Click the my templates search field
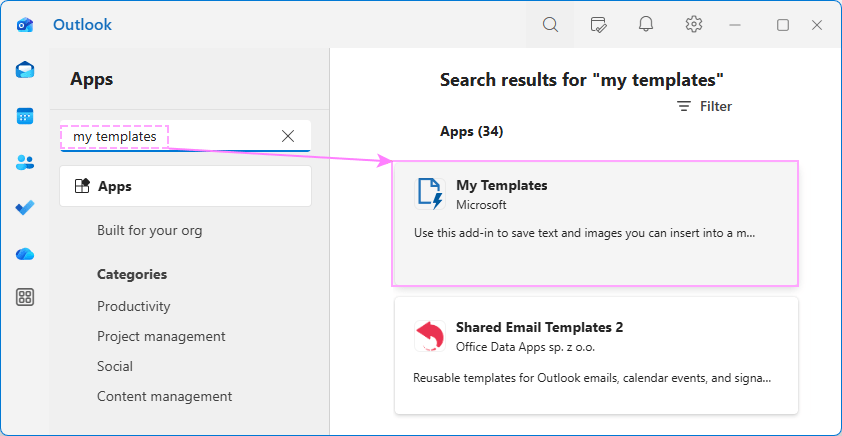 coord(185,136)
